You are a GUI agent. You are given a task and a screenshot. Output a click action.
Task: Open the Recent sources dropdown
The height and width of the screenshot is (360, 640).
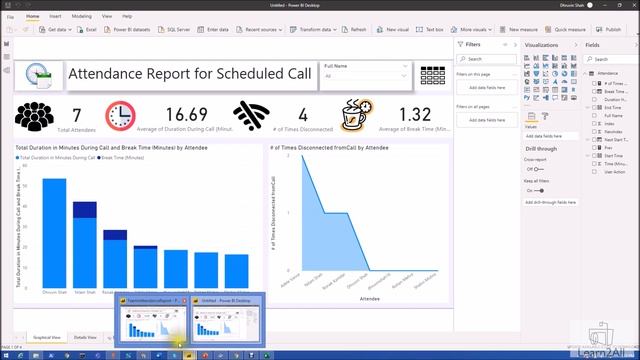(280, 30)
